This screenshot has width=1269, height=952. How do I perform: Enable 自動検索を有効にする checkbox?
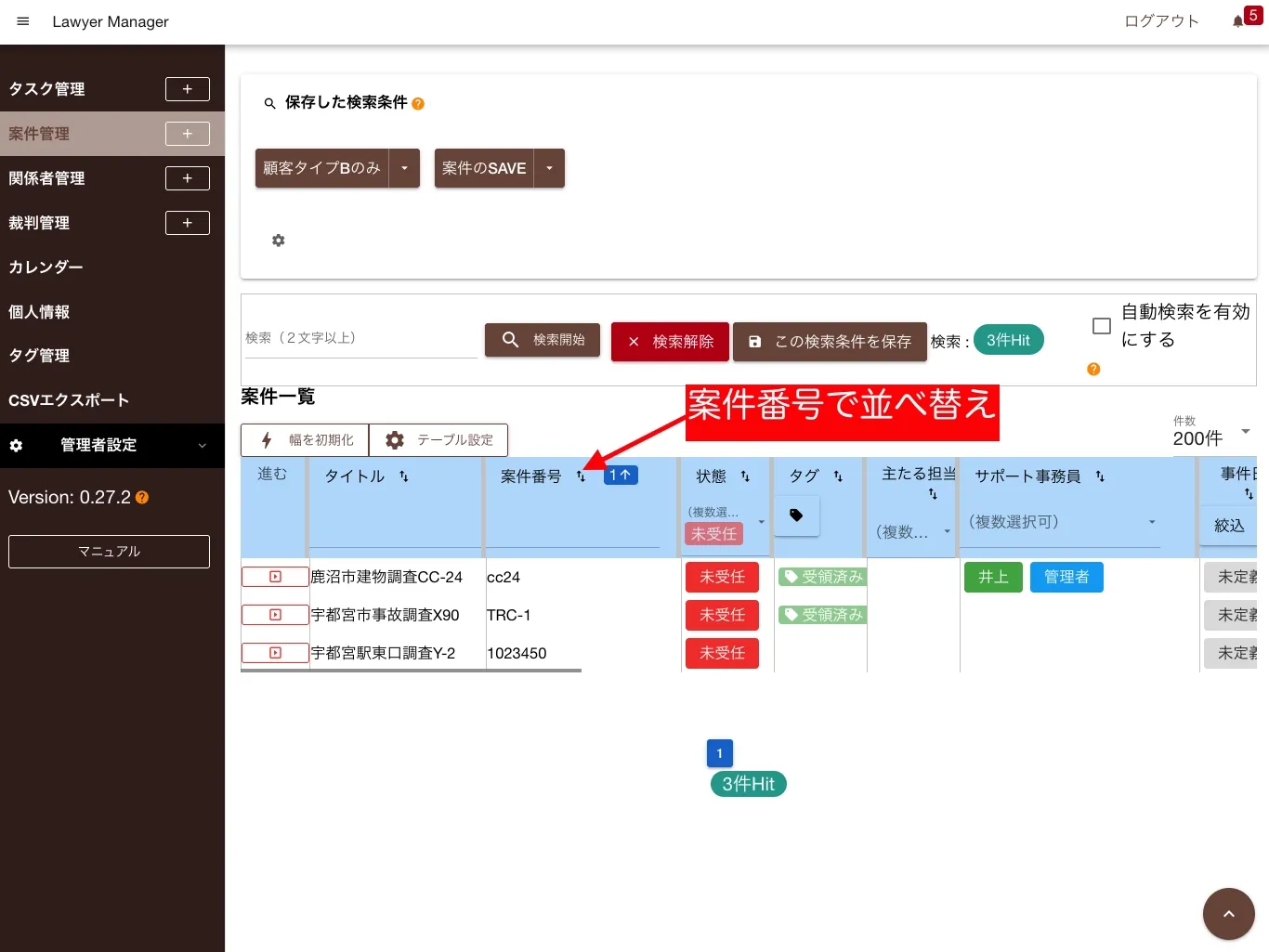pyautogui.click(x=1102, y=326)
